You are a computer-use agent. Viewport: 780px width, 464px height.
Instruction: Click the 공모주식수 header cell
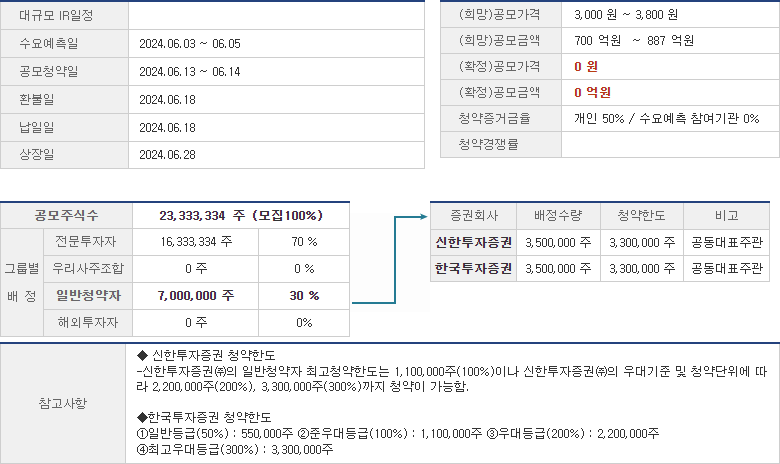[66, 215]
